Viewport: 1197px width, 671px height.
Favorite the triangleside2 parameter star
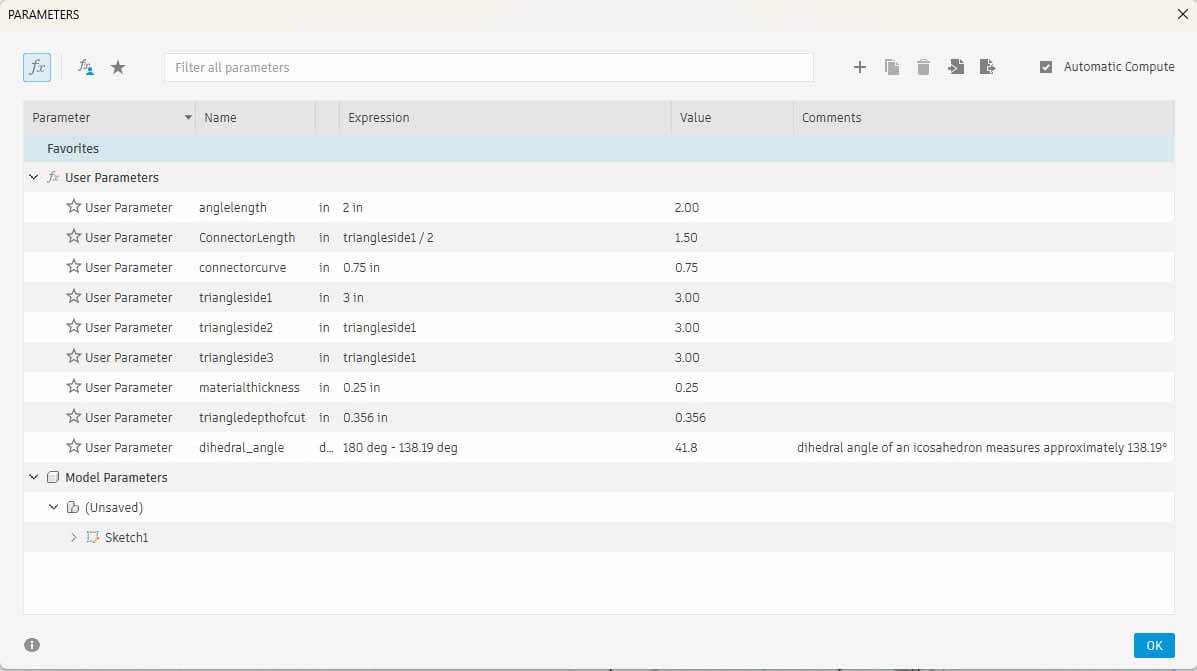click(73, 327)
